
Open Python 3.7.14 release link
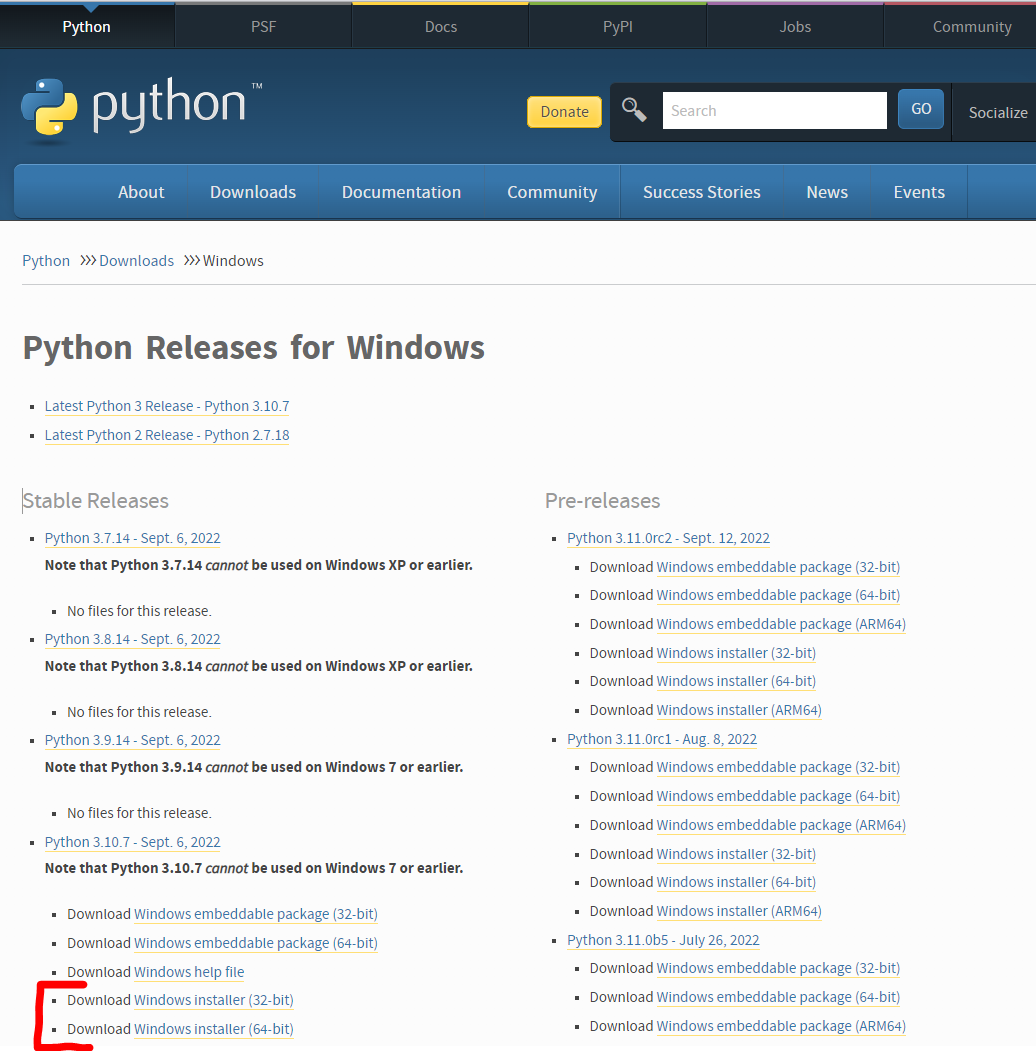click(132, 538)
